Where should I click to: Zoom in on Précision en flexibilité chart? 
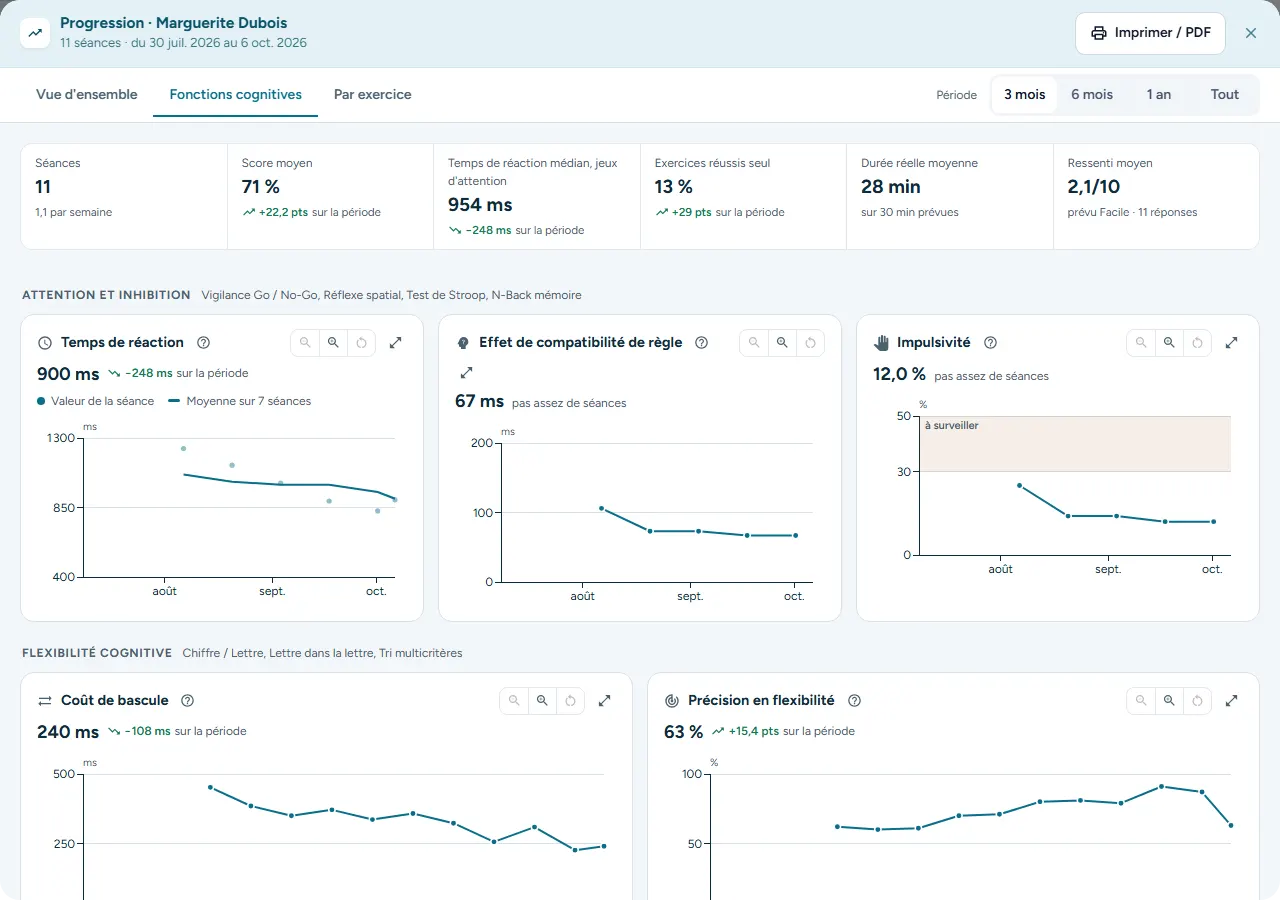[x=1169, y=701]
